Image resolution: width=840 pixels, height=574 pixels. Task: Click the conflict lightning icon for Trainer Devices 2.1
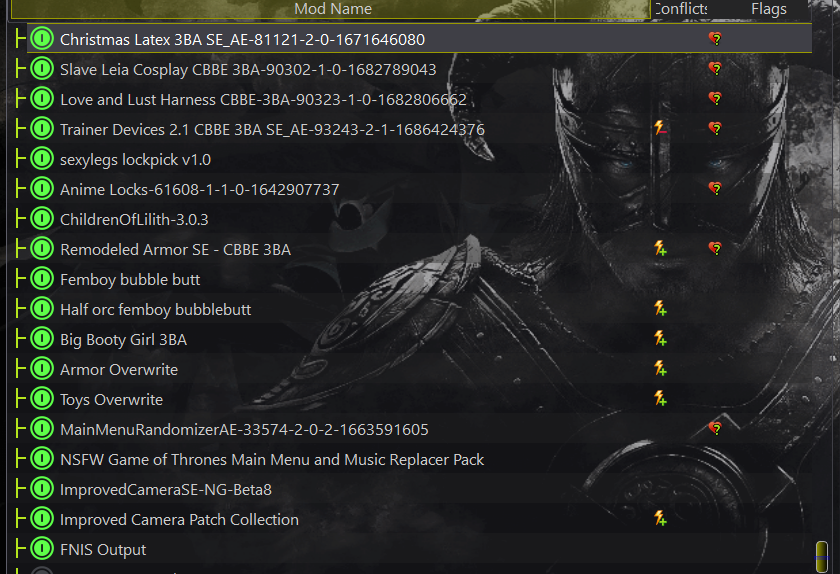[x=660, y=128]
